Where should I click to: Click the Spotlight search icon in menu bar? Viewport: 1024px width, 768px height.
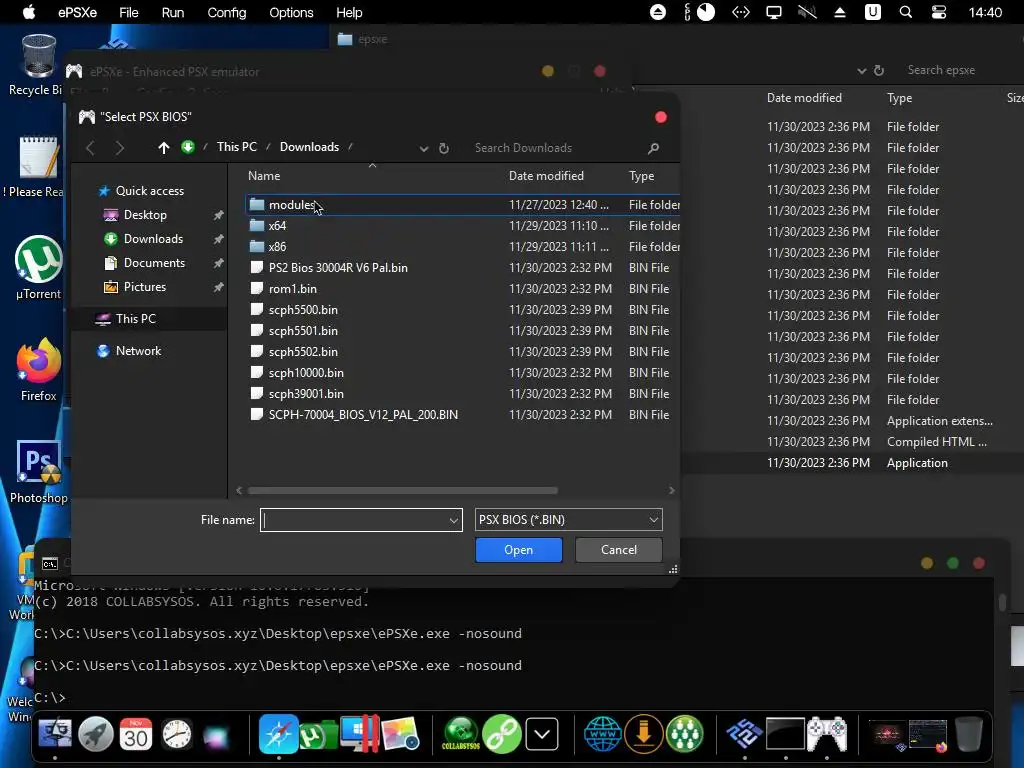pos(906,12)
